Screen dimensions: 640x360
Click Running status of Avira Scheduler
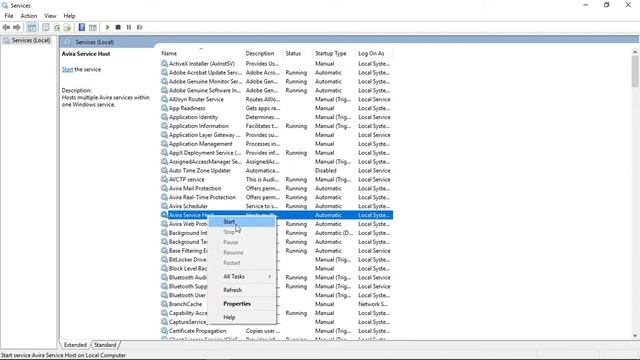tap(296, 206)
